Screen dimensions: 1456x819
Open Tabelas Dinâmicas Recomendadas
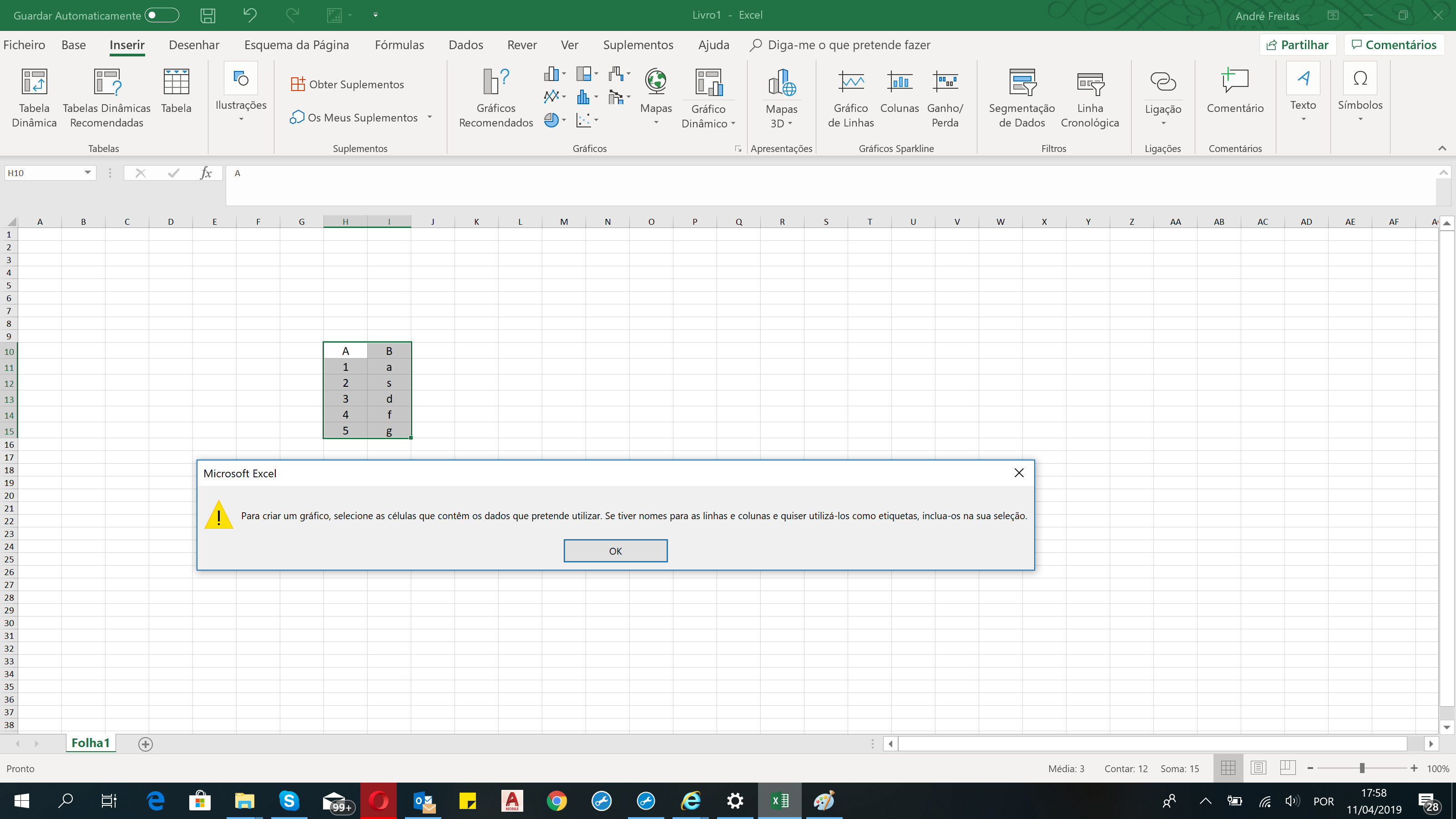[106, 98]
